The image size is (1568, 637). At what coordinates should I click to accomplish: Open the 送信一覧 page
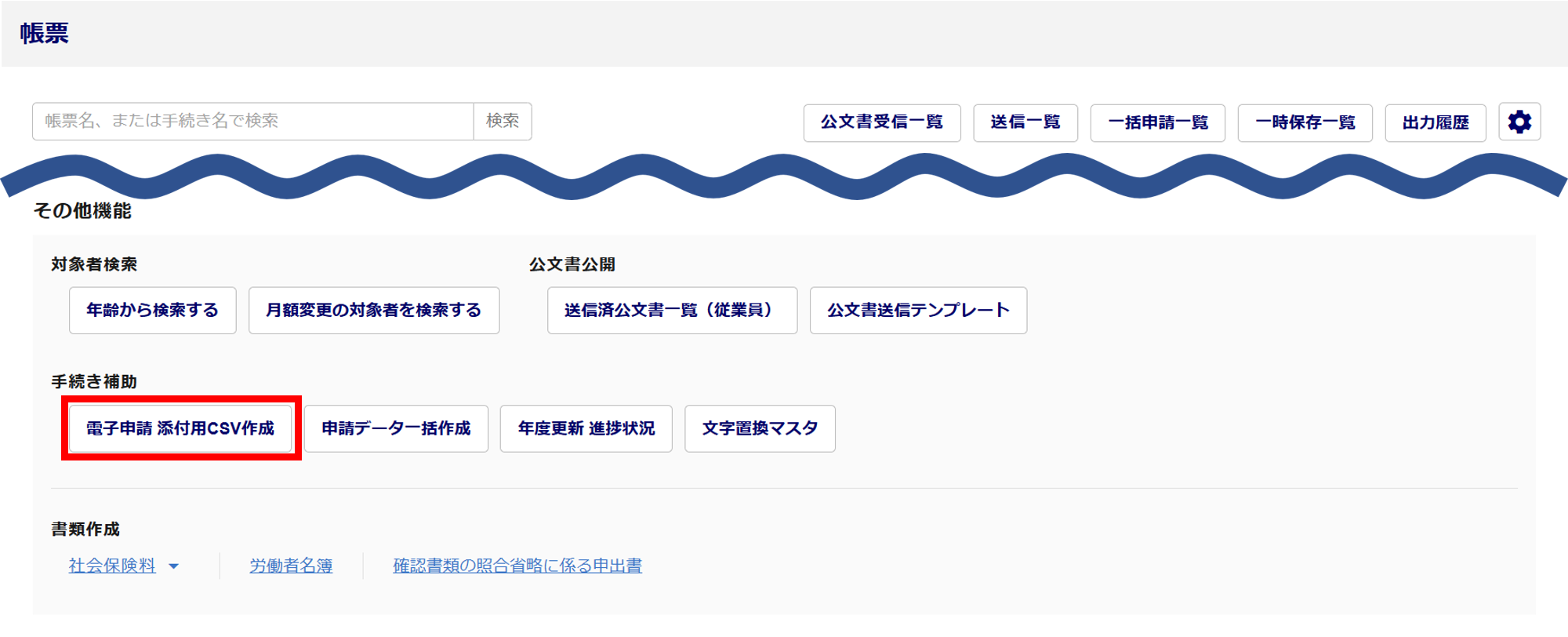click(x=1025, y=122)
